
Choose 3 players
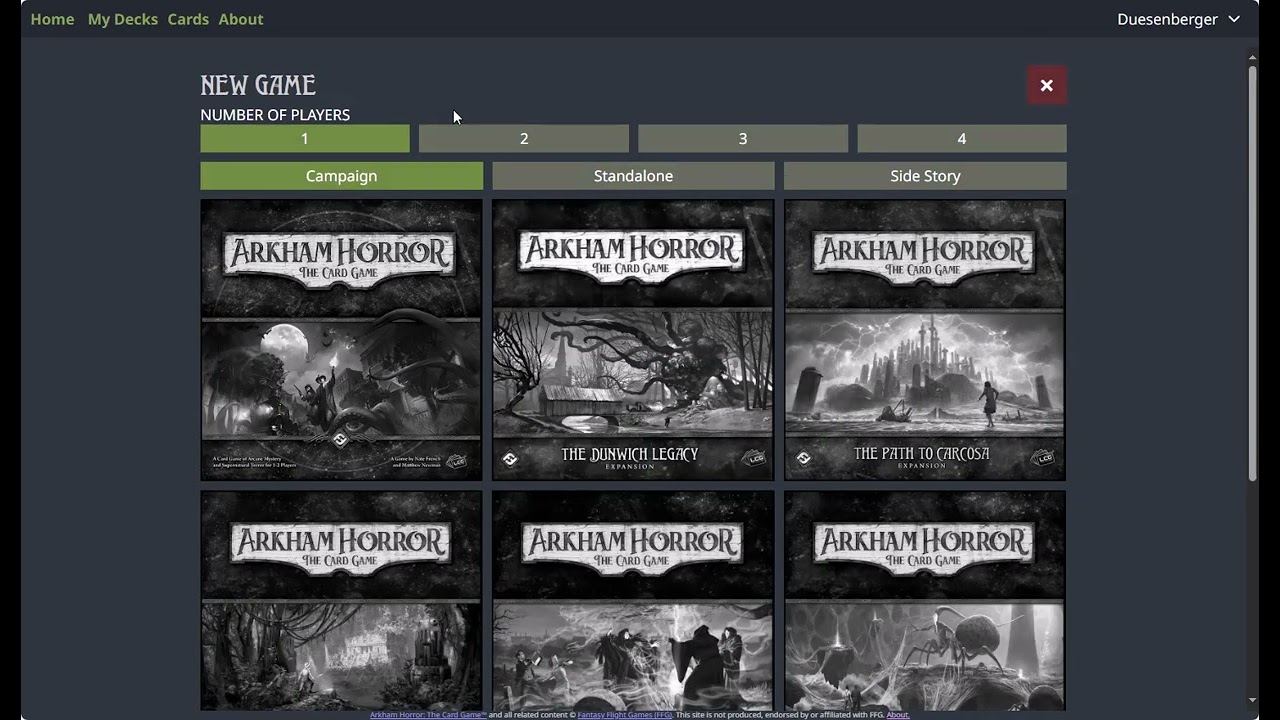(743, 139)
